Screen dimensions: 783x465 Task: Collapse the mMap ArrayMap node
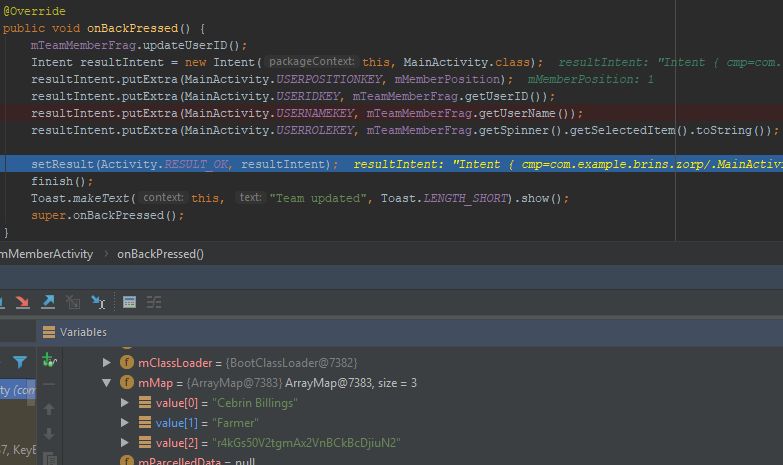pyautogui.click(x=106, y=383)
